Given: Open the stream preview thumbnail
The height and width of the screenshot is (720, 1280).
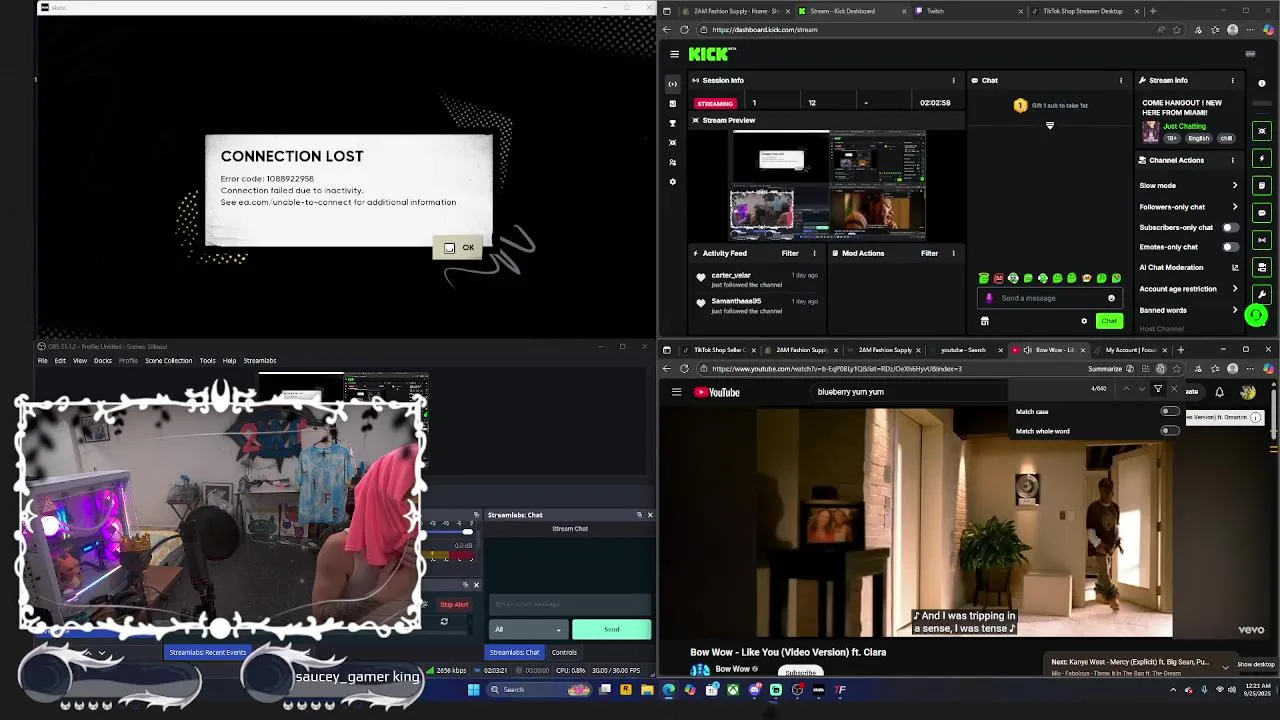Looking at the screenshot, I should point(828,185).
